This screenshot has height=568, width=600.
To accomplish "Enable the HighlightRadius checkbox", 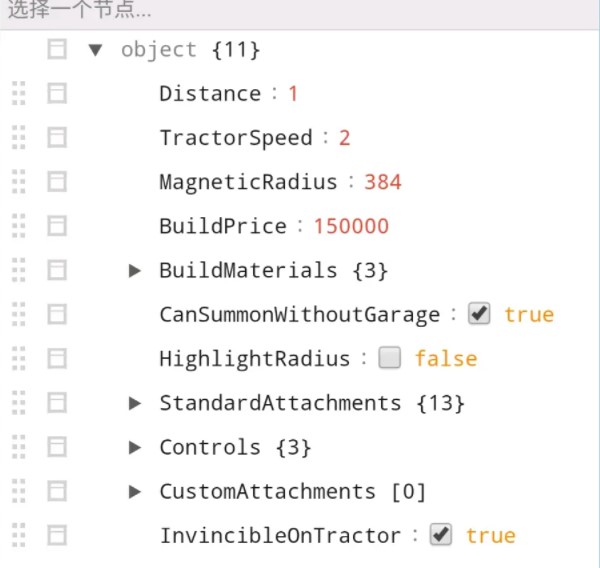I will (x=390, y=358).
